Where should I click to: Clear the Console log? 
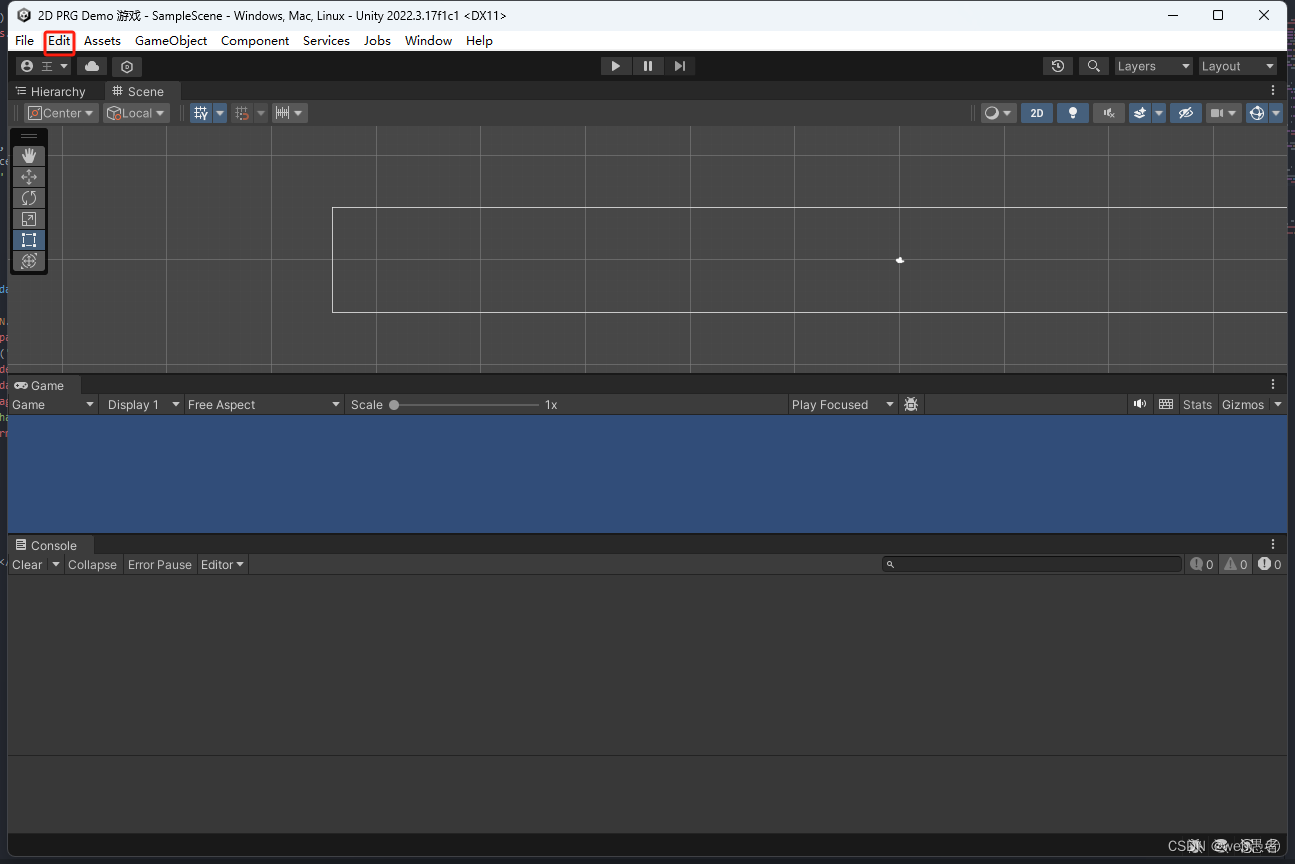click(x=27, y=564)
